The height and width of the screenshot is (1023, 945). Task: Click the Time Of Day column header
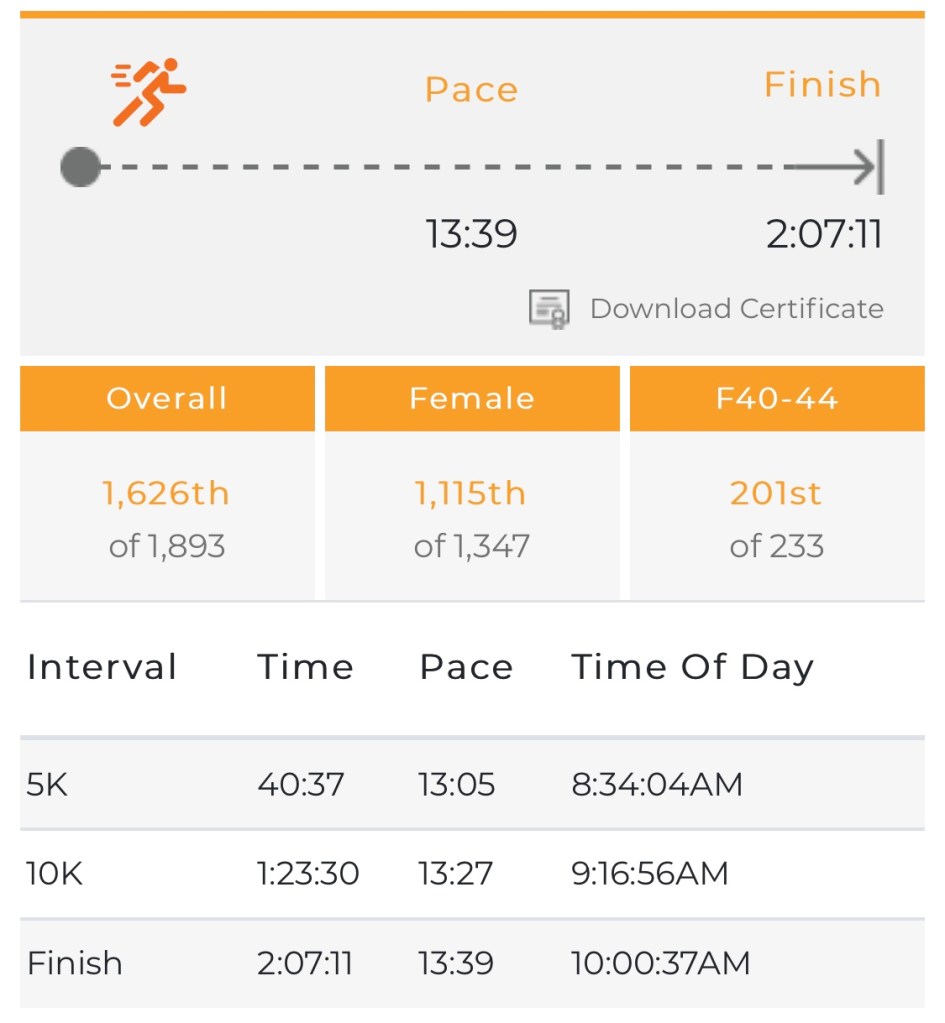[x=692, y=667]
